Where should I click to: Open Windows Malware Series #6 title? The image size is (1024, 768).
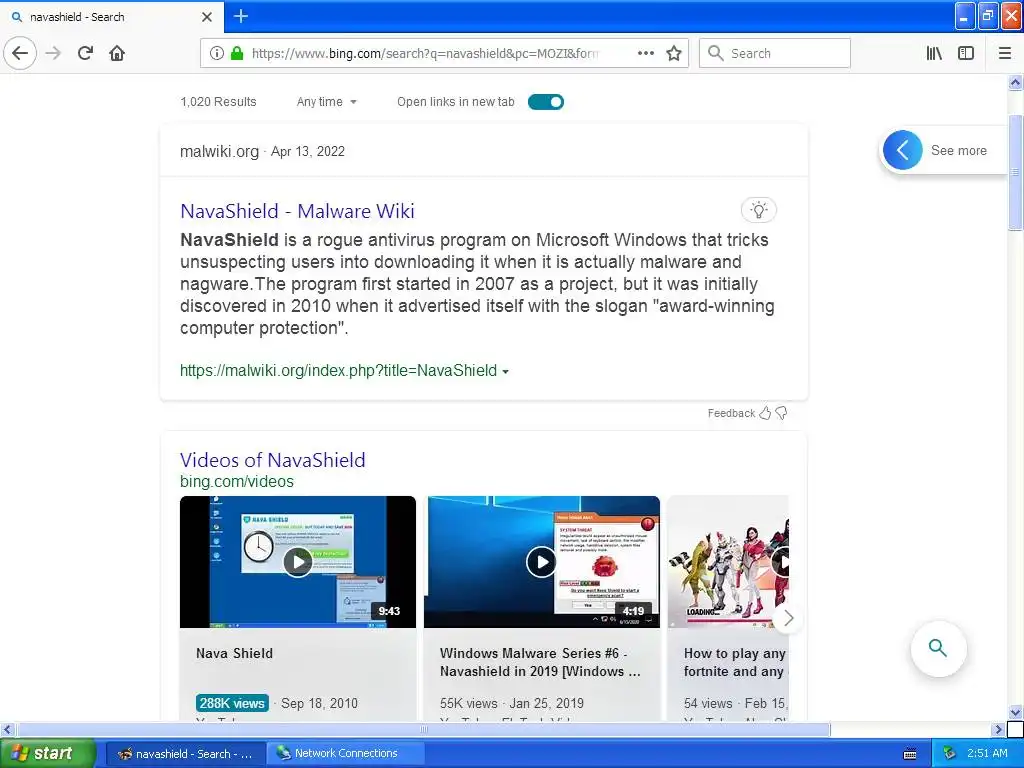pyautogui.click(x=540, y=662)
